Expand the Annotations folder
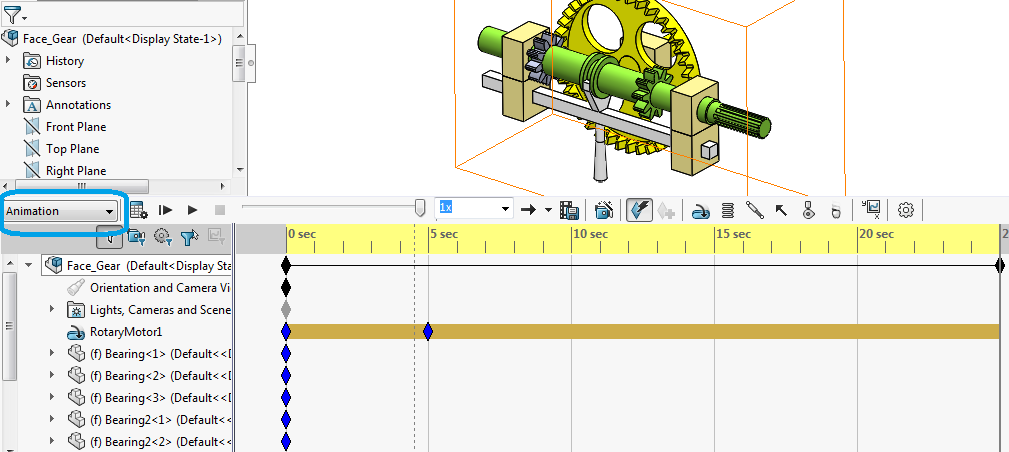Viewport: 1009px width, 452px height. pos(8,104)
